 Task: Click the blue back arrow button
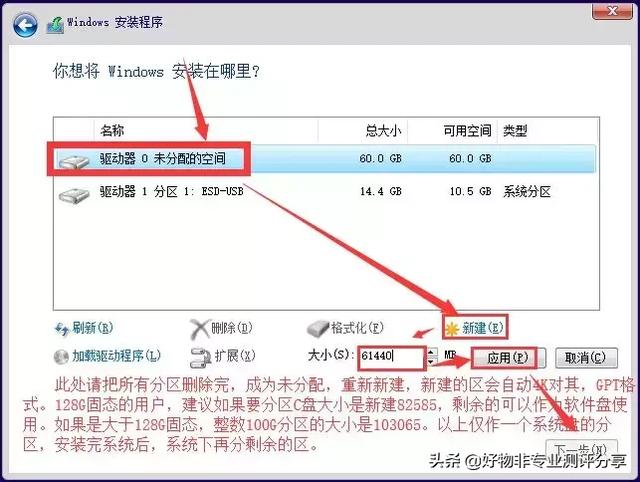point(25,25)
